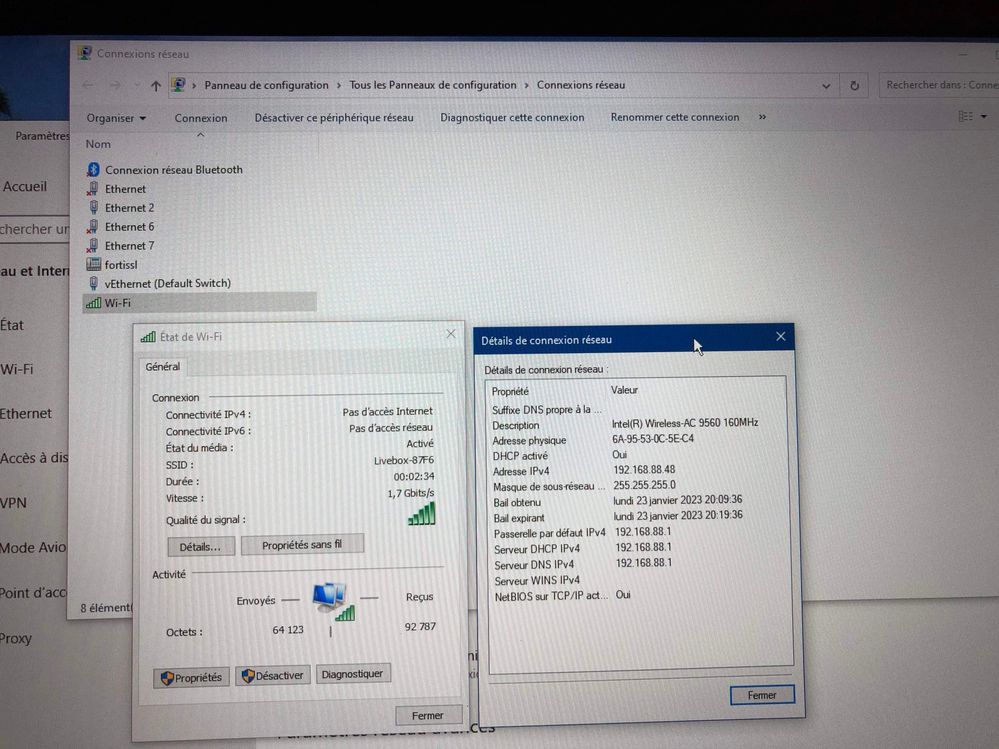Select VPN in Settings sidebar
The image size is (999, 749).
[13, 503]
